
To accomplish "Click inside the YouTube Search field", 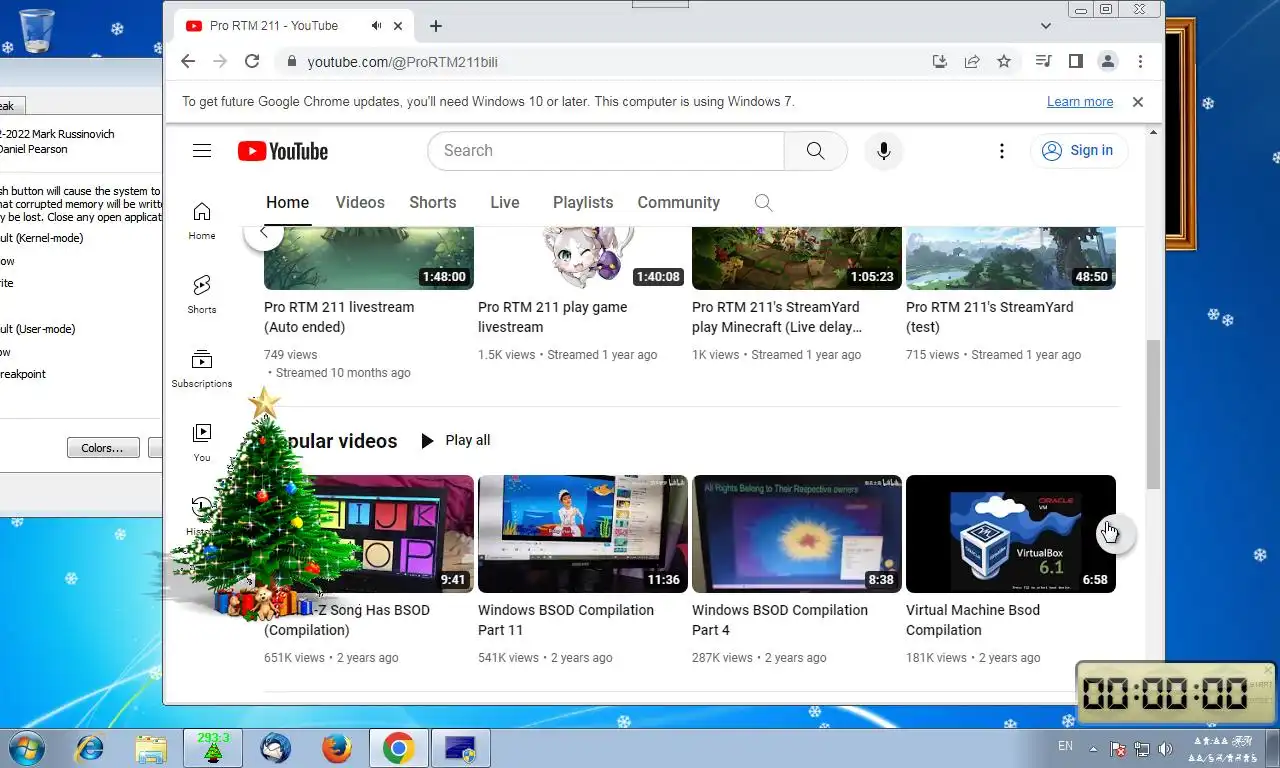I will point(606,151).
